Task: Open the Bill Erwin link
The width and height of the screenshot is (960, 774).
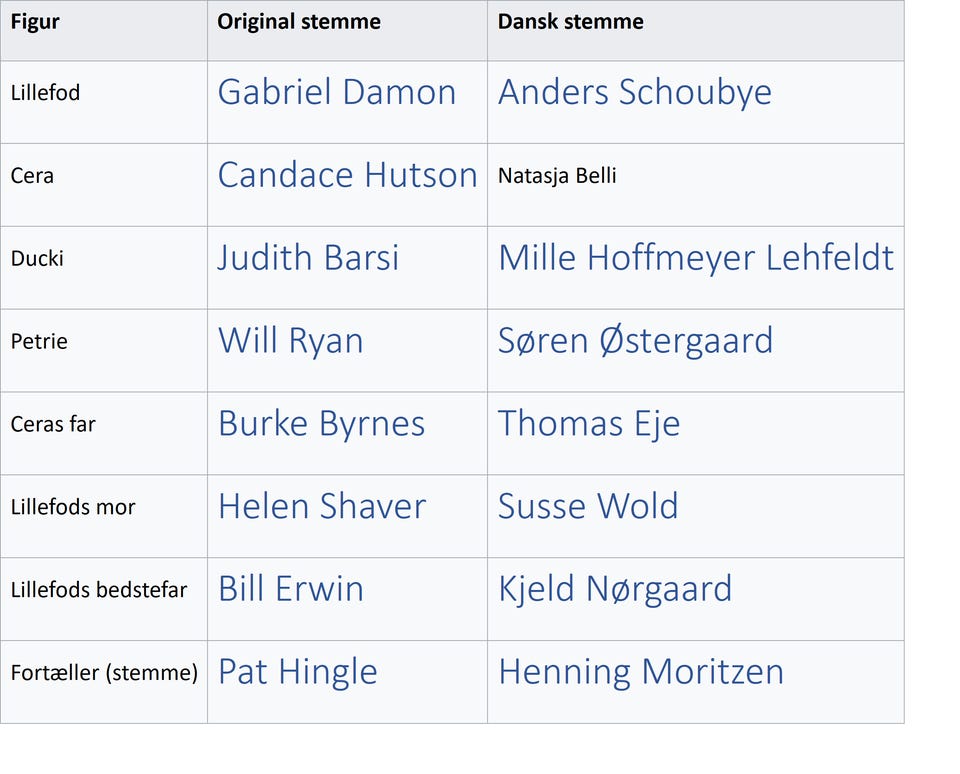Action: [x=290, y=590]
